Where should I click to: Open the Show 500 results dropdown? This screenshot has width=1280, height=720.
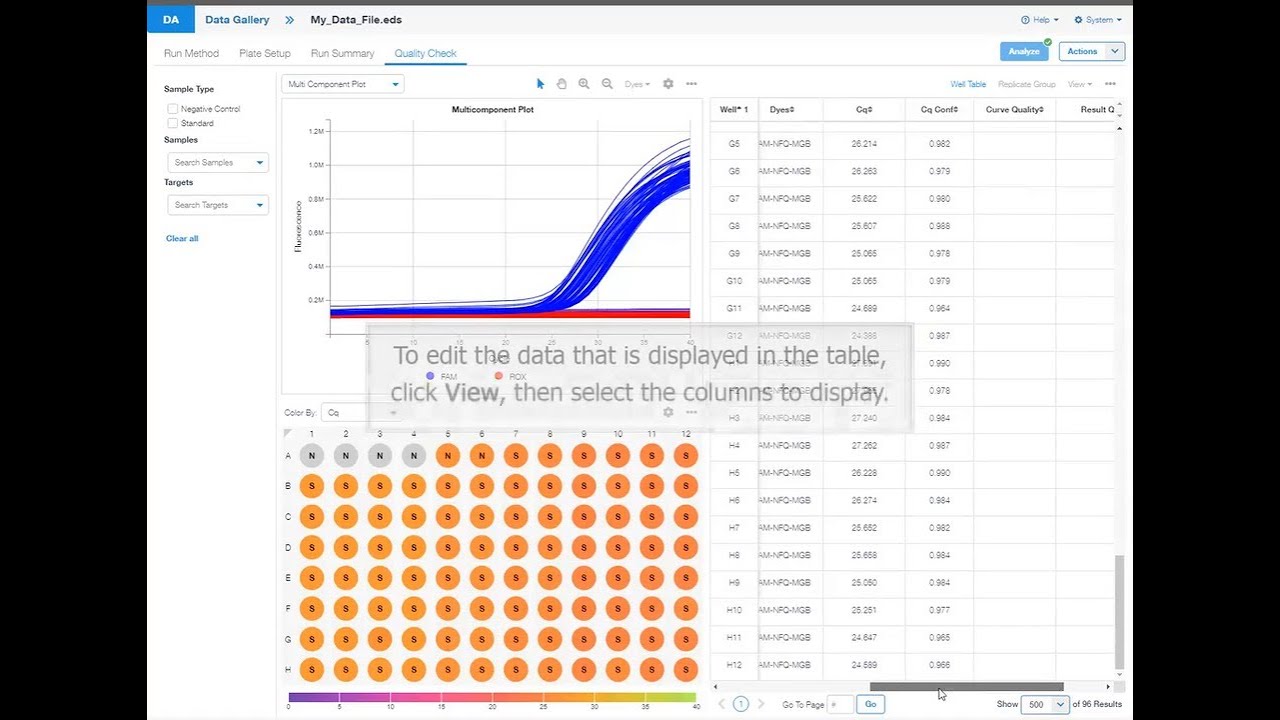[x=1045, y=704]
